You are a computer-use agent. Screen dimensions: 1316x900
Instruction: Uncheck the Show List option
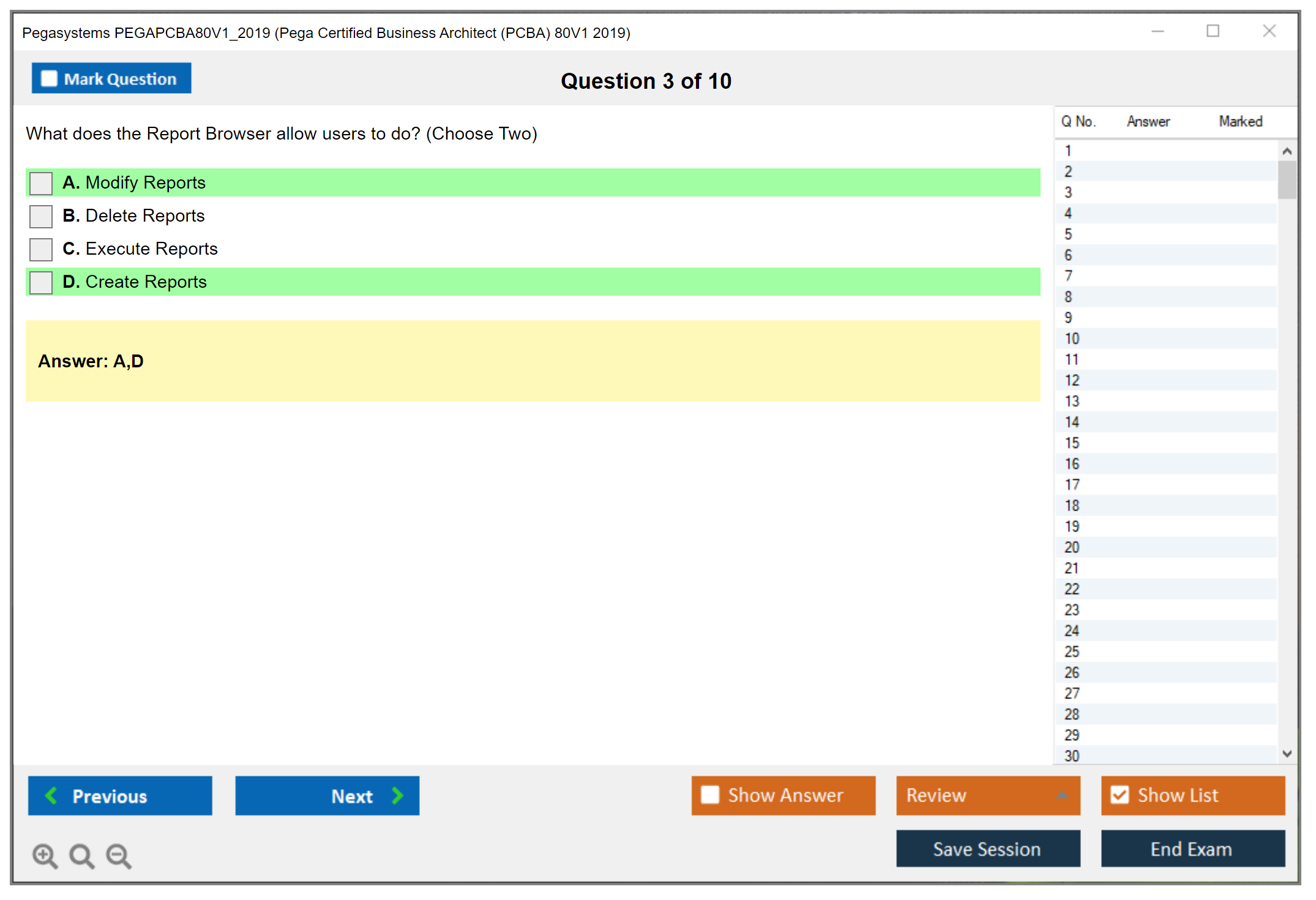click(x=1120, y=795)
